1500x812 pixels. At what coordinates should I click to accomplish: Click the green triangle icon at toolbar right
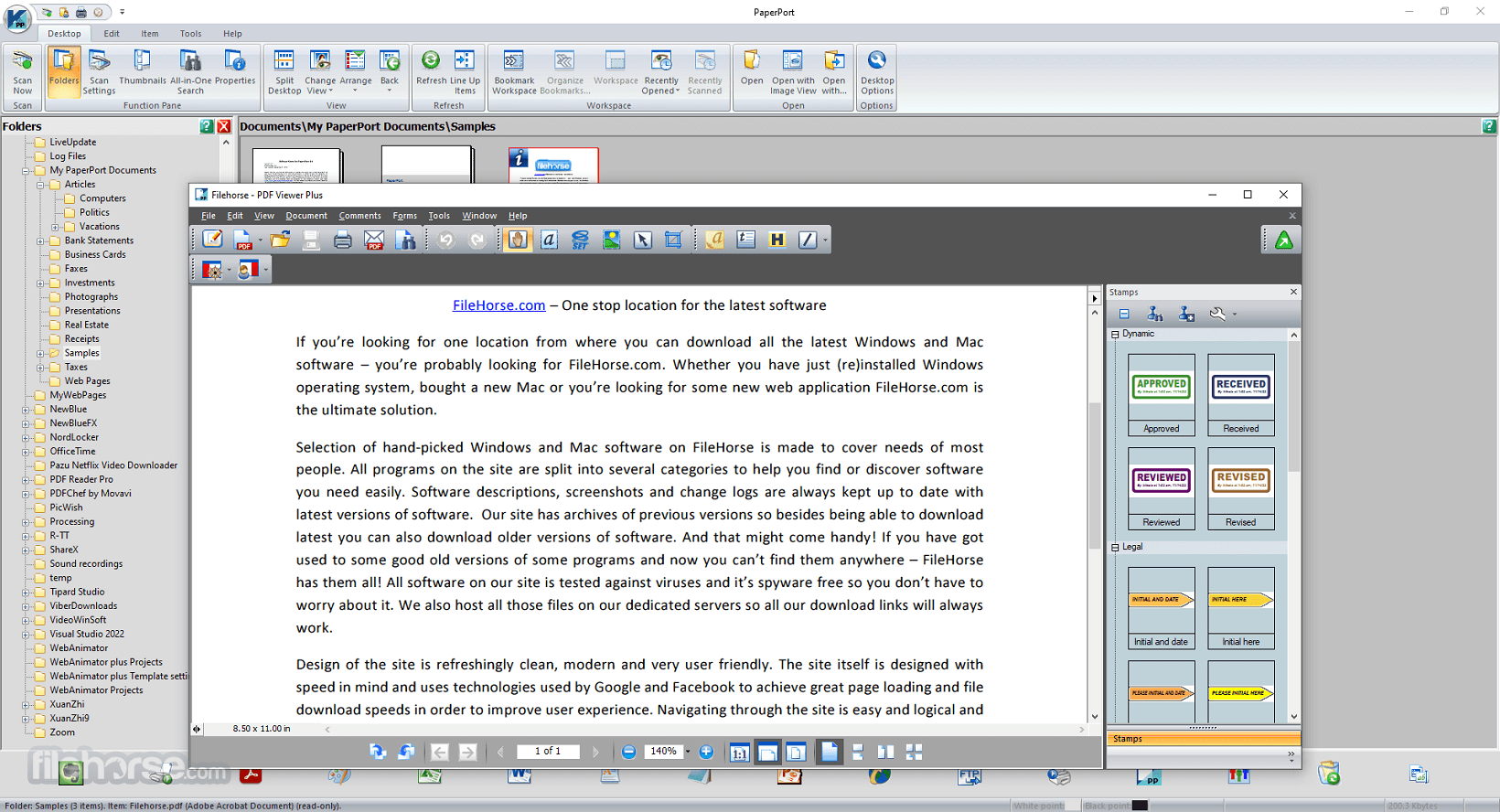1284,240
